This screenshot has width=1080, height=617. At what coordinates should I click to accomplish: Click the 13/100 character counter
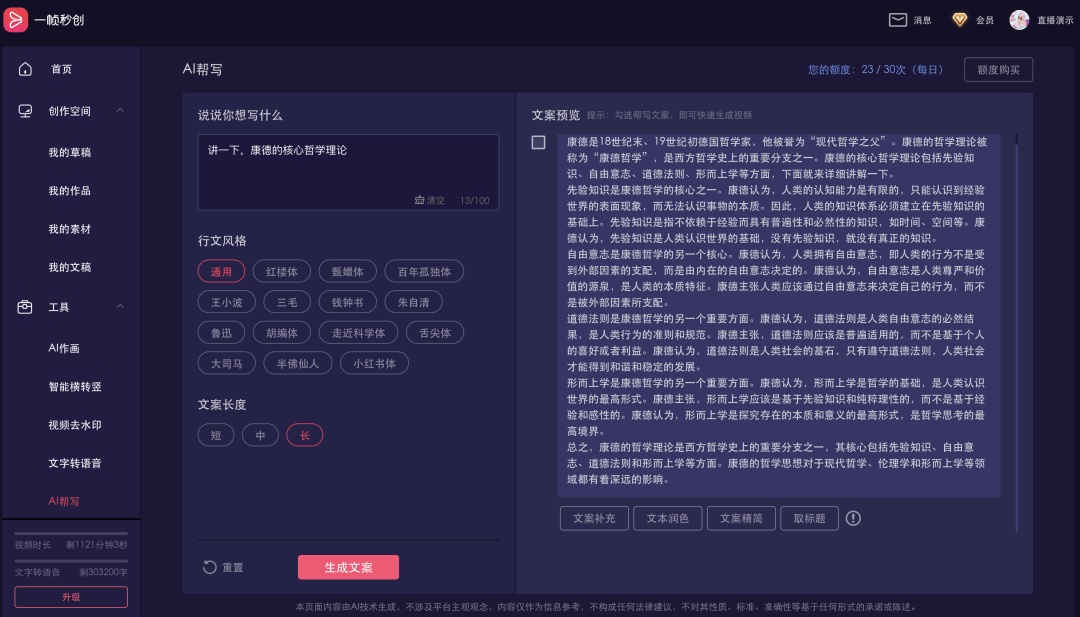click(x=475, y=200)
